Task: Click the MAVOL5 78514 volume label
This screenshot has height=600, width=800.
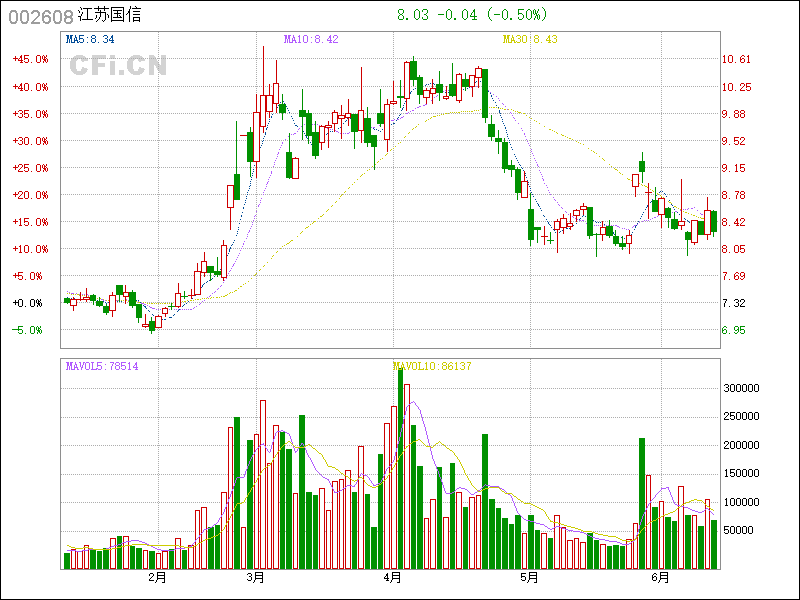Action: [x=102, y=367]
